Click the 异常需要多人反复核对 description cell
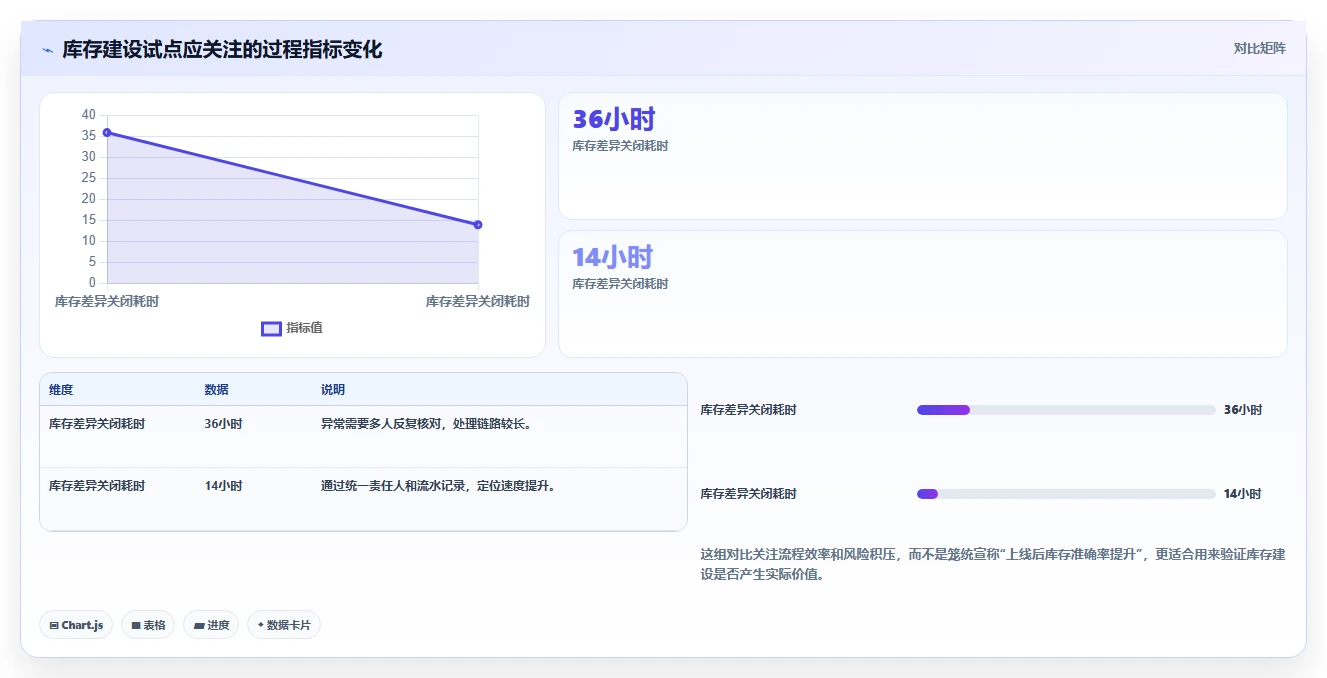The height and width of the screenshot is (678, 1327). [x=426, y=424]
